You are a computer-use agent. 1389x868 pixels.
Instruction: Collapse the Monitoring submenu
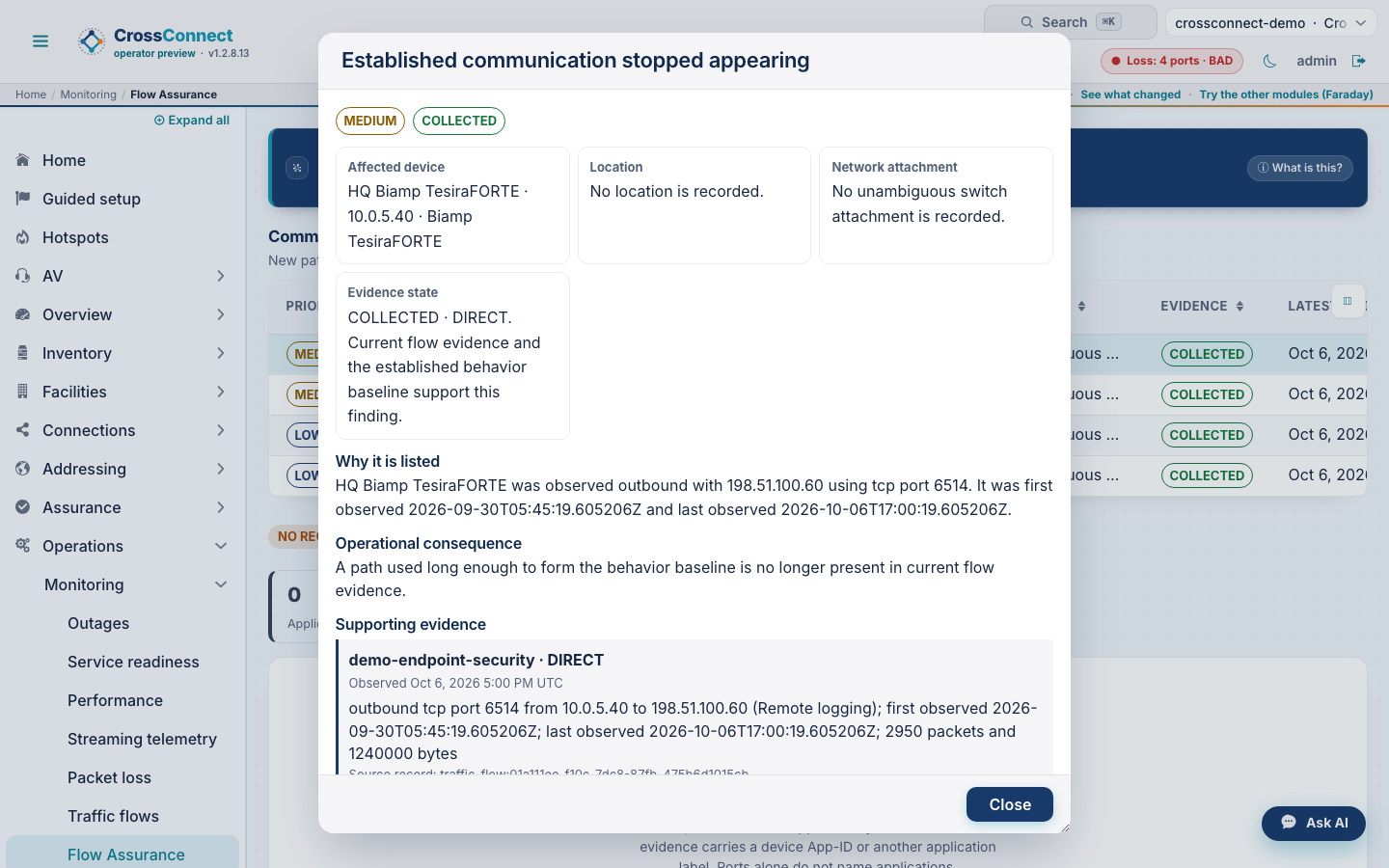click(135, 584)
